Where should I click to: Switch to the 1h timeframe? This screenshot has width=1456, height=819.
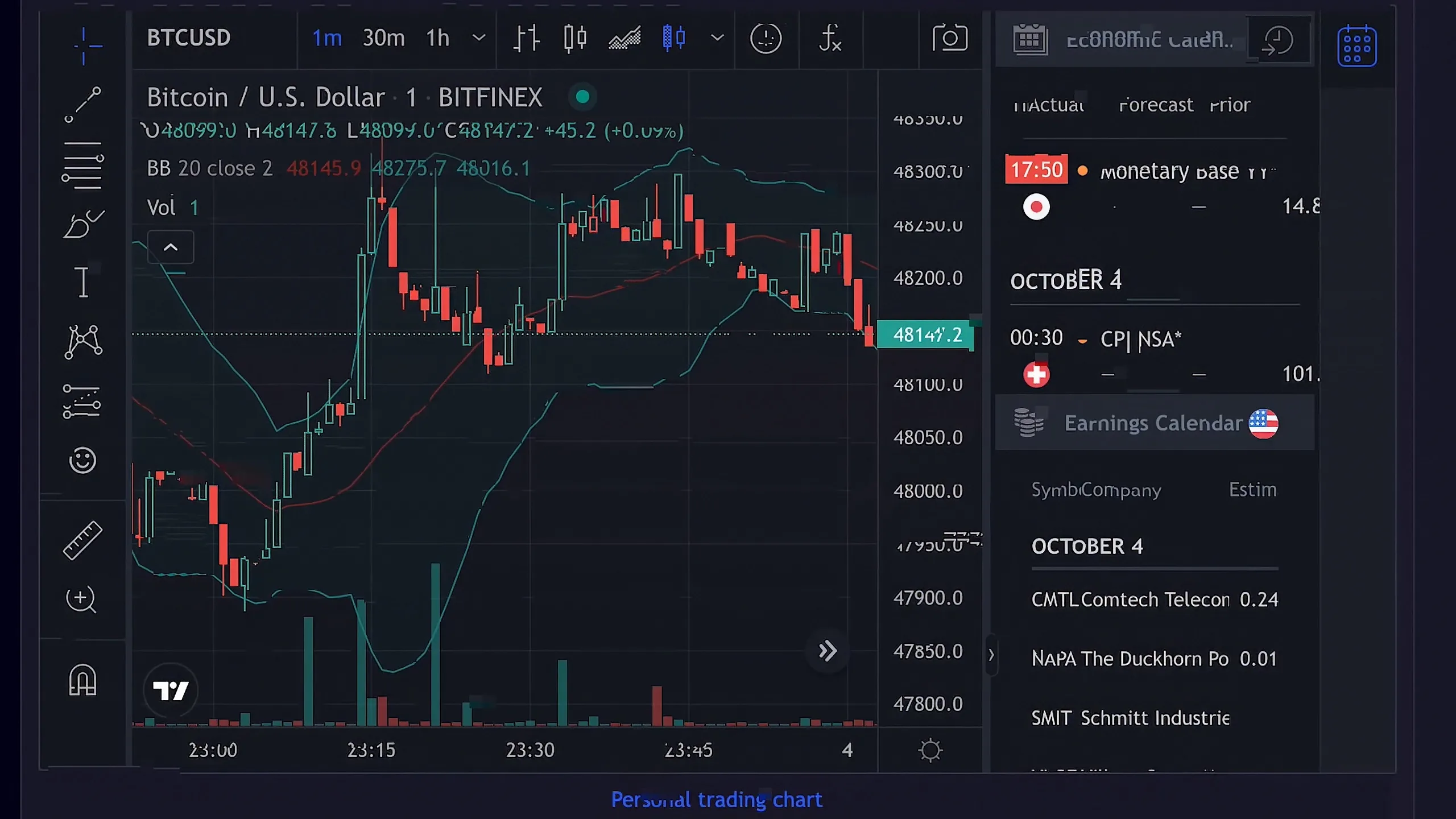point(438,38)
